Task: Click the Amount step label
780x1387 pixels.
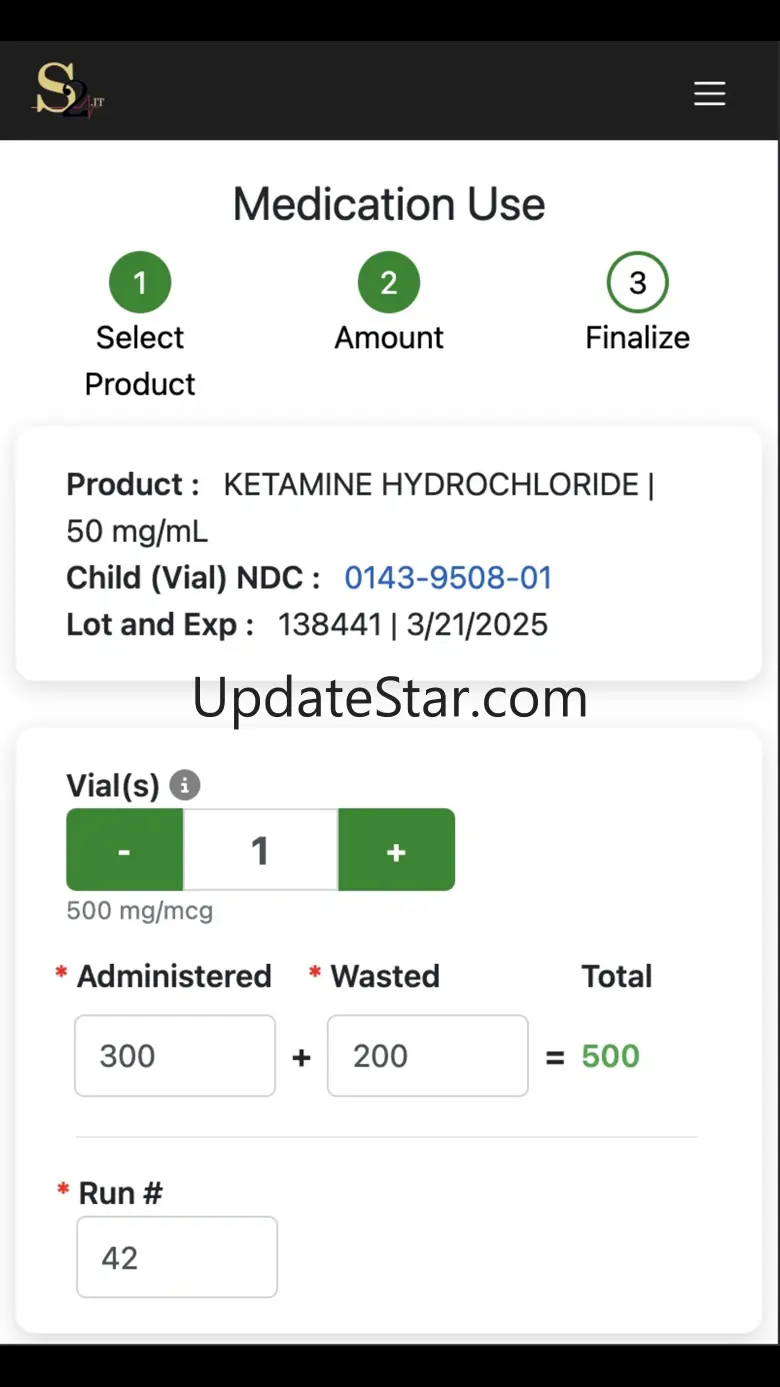Action: pyautogui.click(x=389, y=337)
